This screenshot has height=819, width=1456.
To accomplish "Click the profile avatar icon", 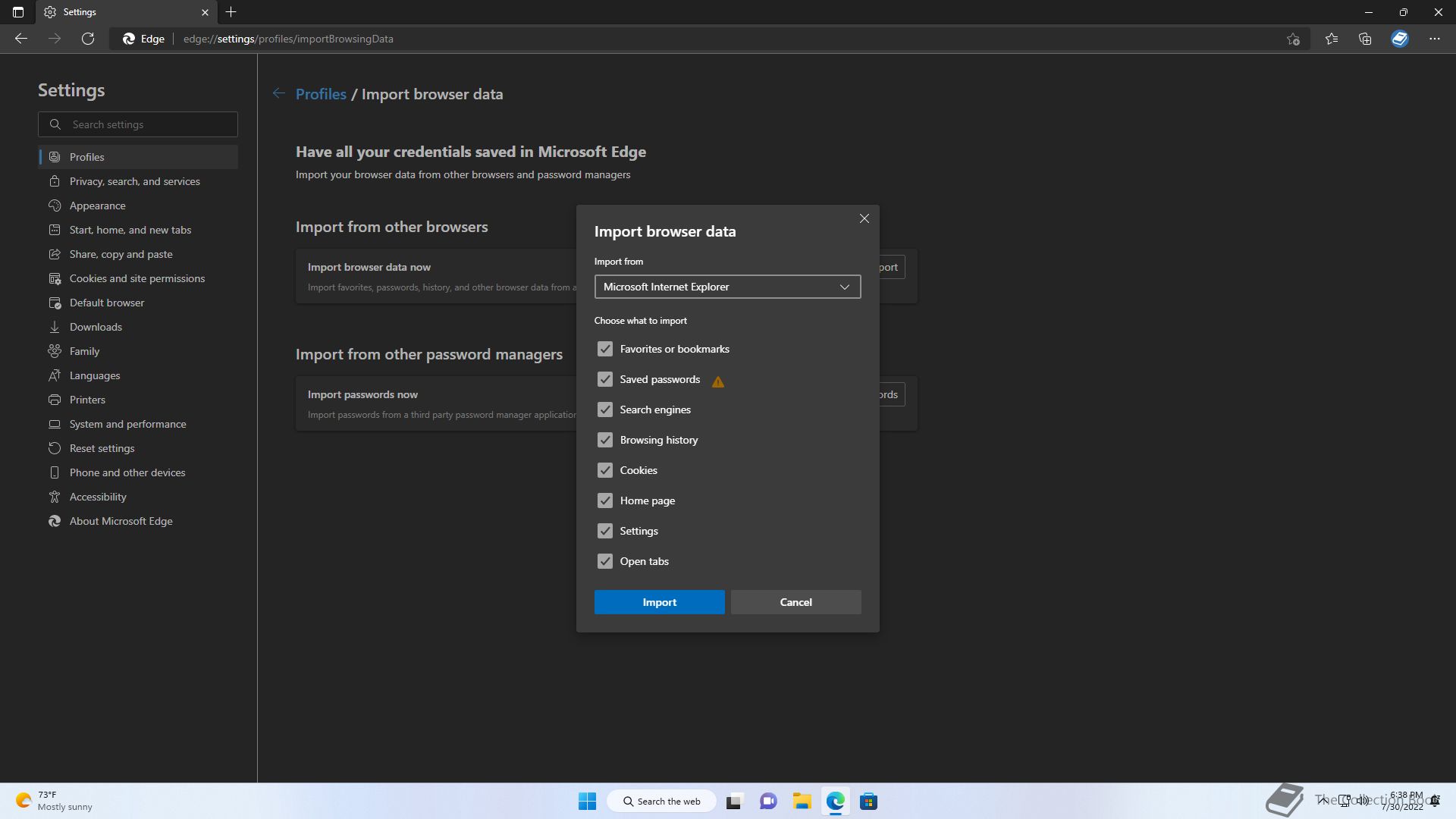I will pos(1400,39).
